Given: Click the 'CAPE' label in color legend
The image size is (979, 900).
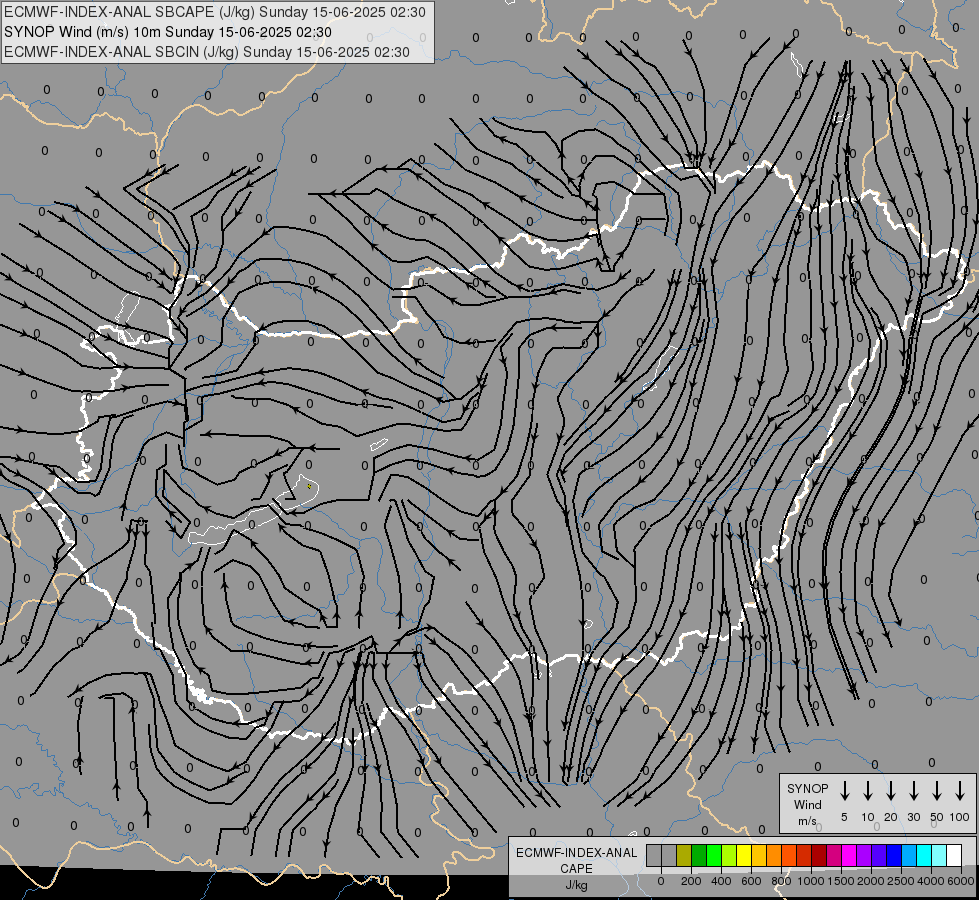Looking at the screenshot, I should click(x=576, y=869).
